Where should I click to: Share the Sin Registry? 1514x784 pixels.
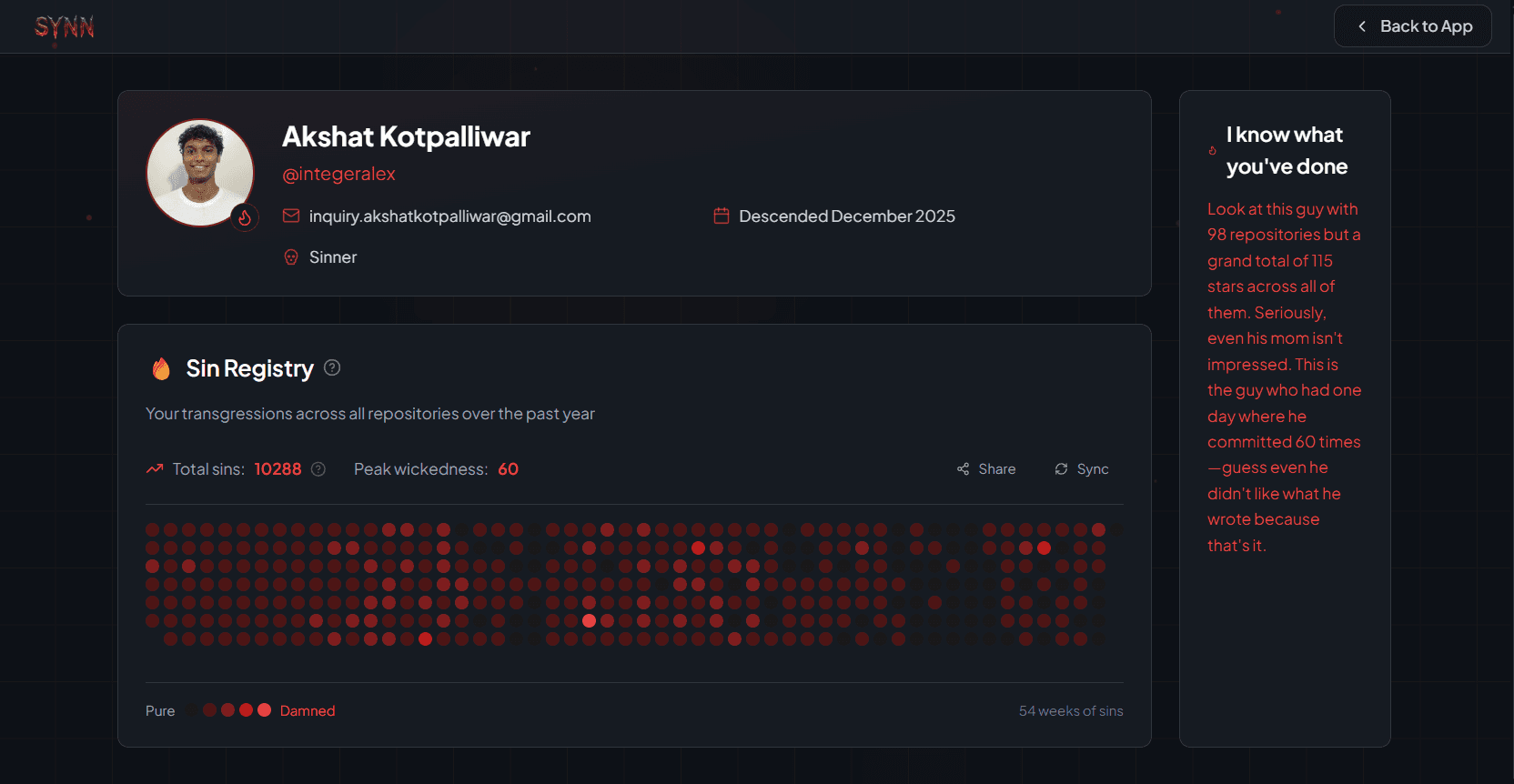pos(986,469)
